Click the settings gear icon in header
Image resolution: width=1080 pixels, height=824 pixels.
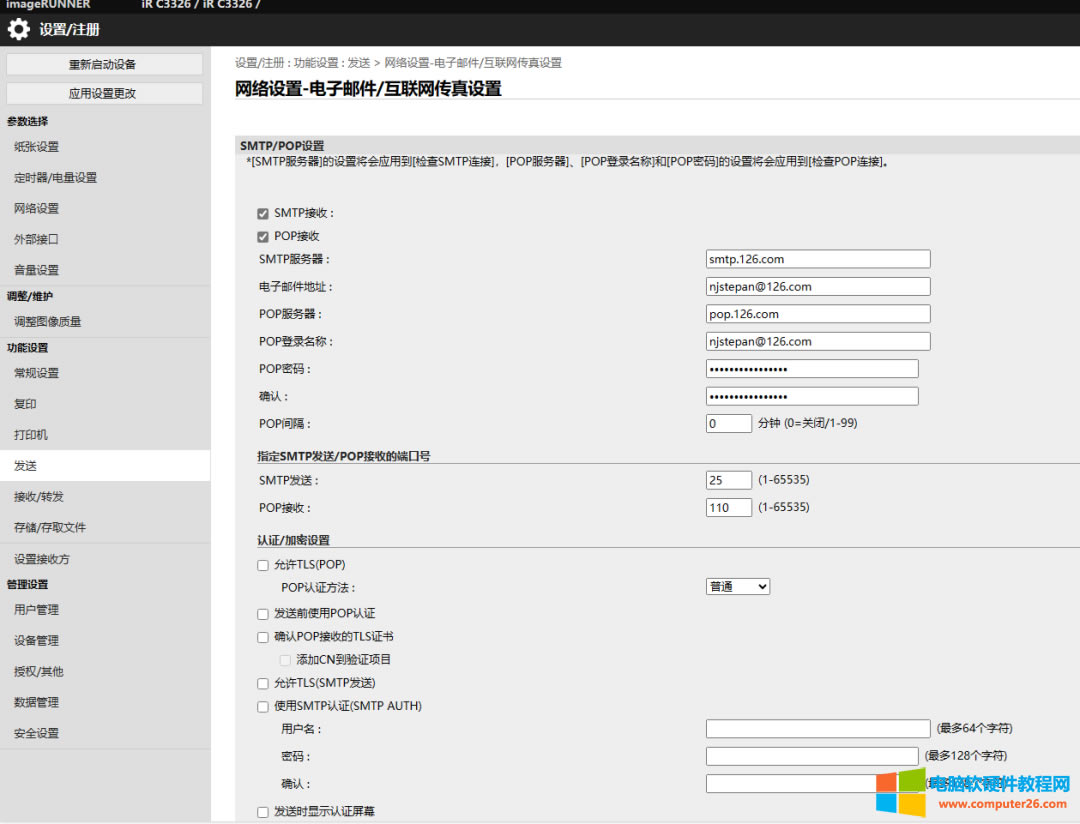pos(18,30)
